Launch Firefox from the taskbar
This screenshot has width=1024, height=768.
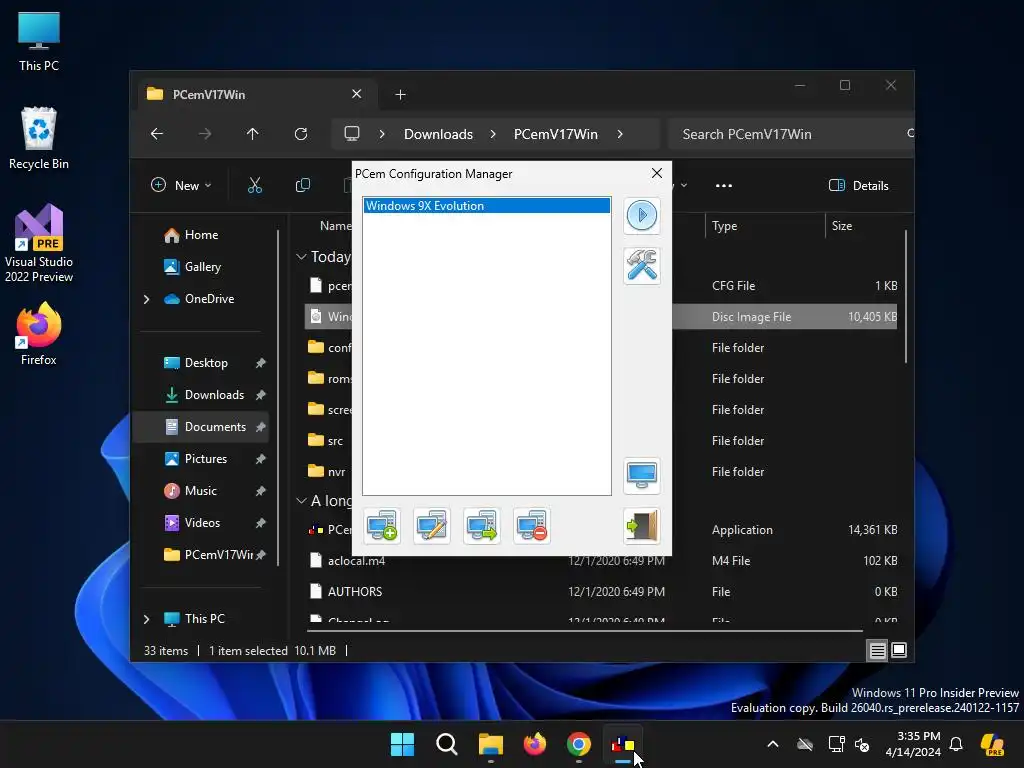[535, 744]
